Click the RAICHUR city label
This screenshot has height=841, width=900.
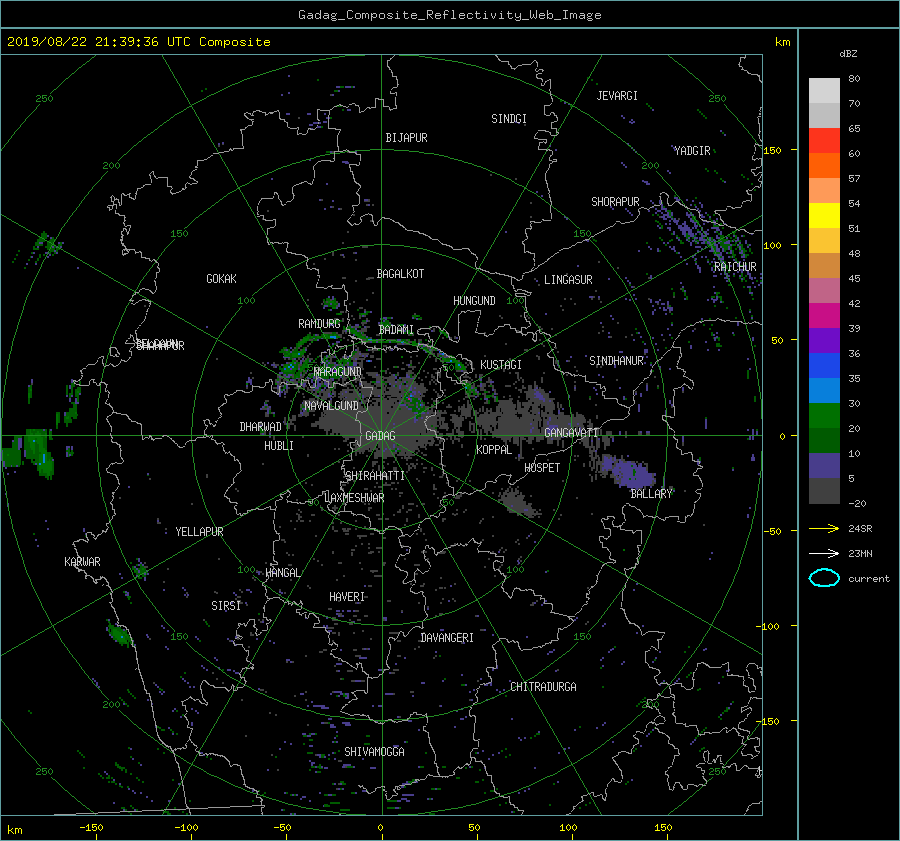pos(735,267)
